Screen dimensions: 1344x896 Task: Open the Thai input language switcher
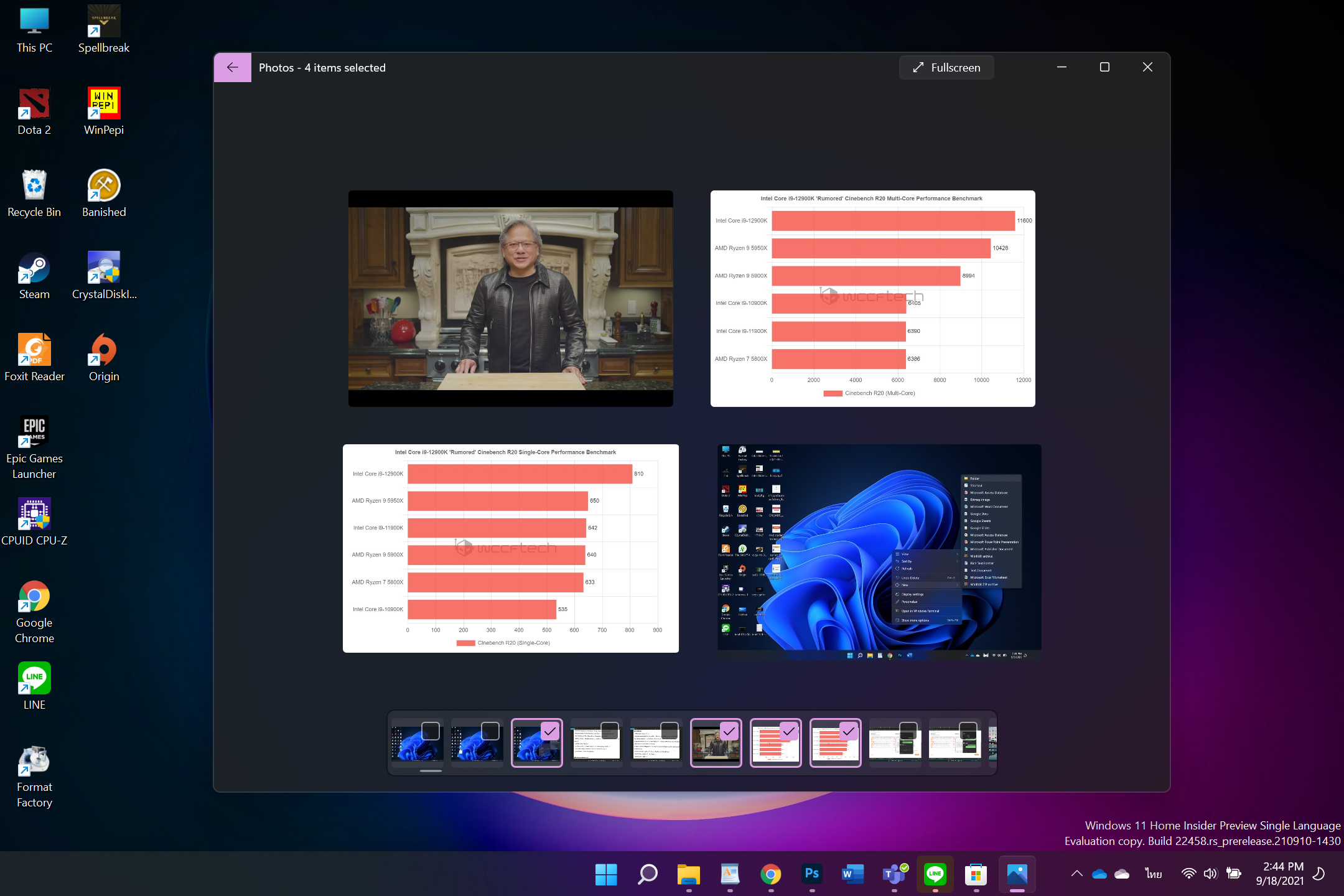coord(1154,874)
